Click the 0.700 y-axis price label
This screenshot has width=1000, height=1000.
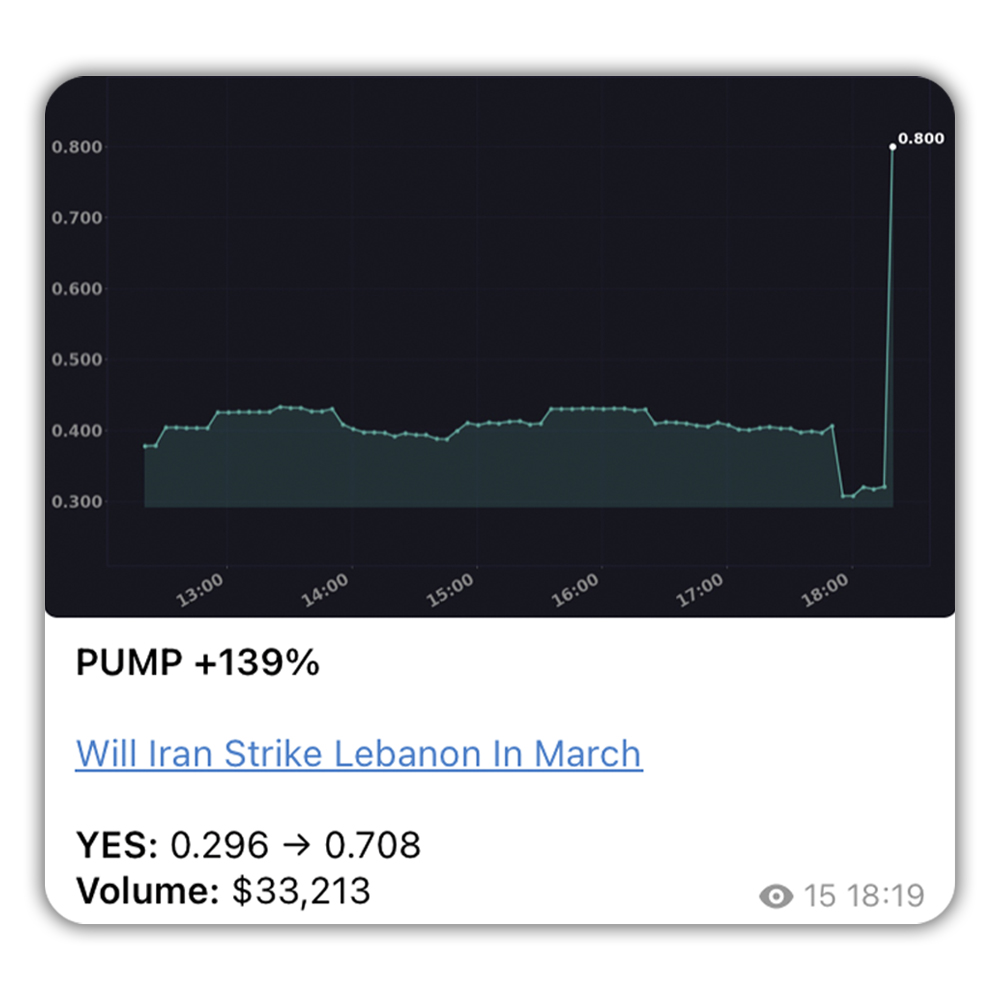point(75,218)
